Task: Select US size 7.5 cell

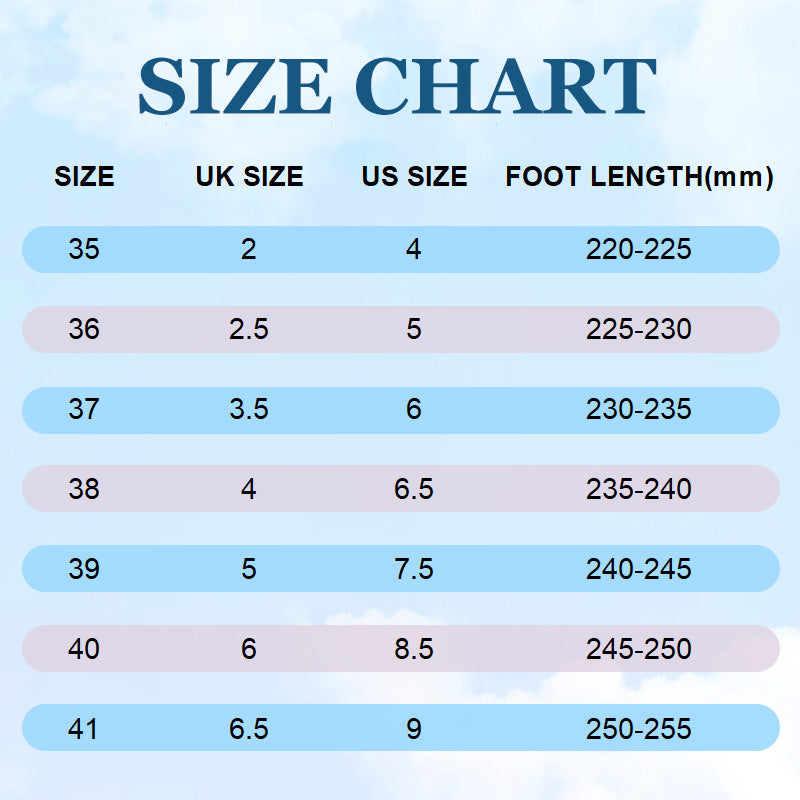Action: (x=414, y=569)
